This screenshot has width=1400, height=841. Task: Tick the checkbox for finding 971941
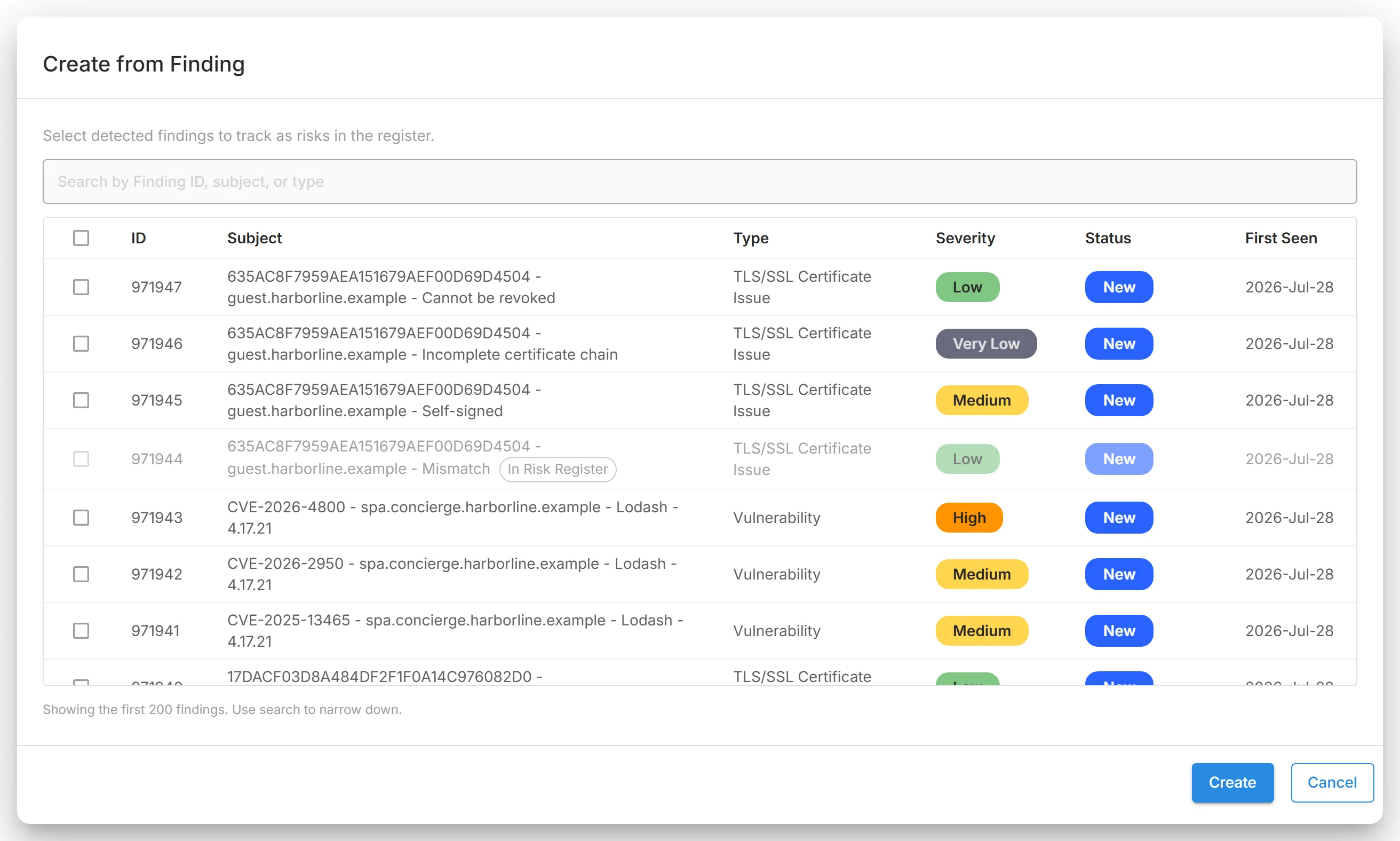click(x=81, y=631)
